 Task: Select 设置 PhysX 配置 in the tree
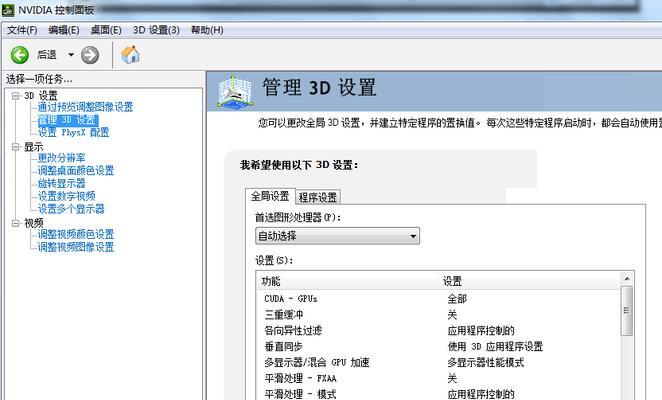[x=73, y=133]
